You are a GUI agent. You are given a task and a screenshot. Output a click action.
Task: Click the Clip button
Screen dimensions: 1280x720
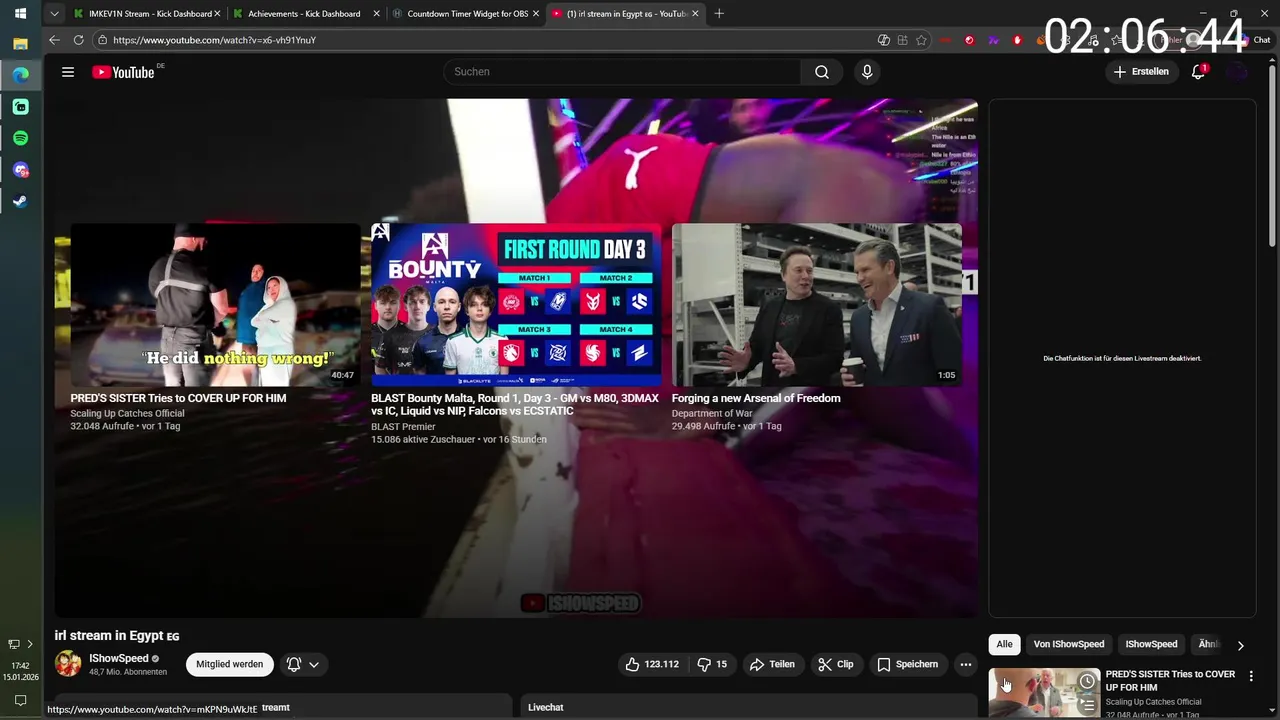coord(835,664)
